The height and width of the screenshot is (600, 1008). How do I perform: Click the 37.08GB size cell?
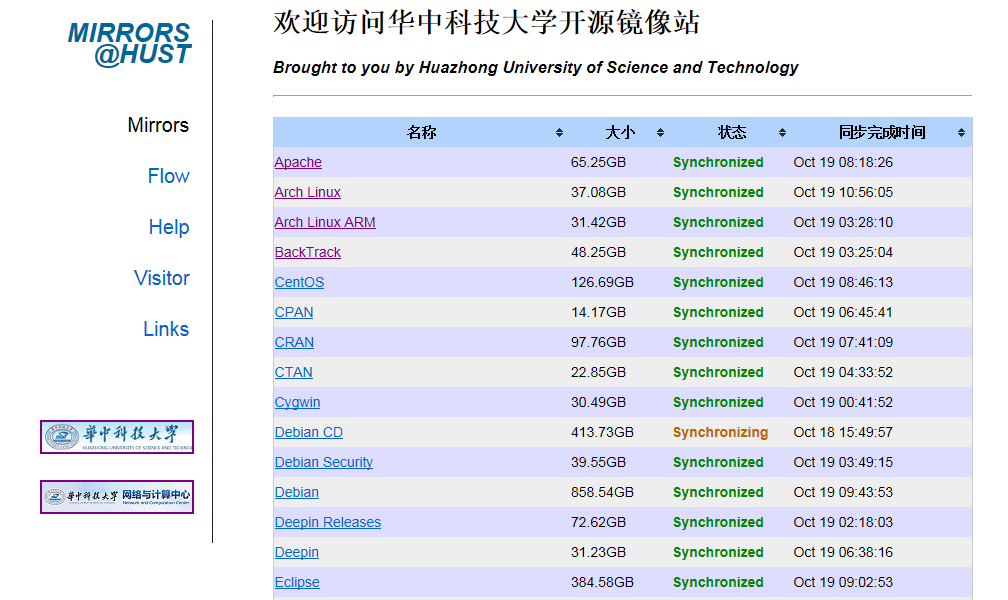(598, 192)
